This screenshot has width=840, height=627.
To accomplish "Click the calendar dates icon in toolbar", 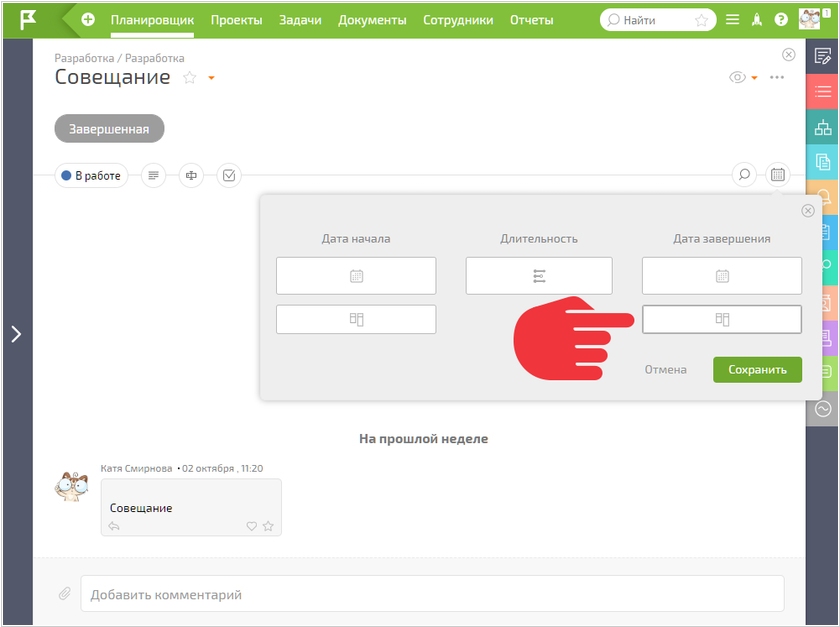I will pyautogui.click(x=778, y=175).
